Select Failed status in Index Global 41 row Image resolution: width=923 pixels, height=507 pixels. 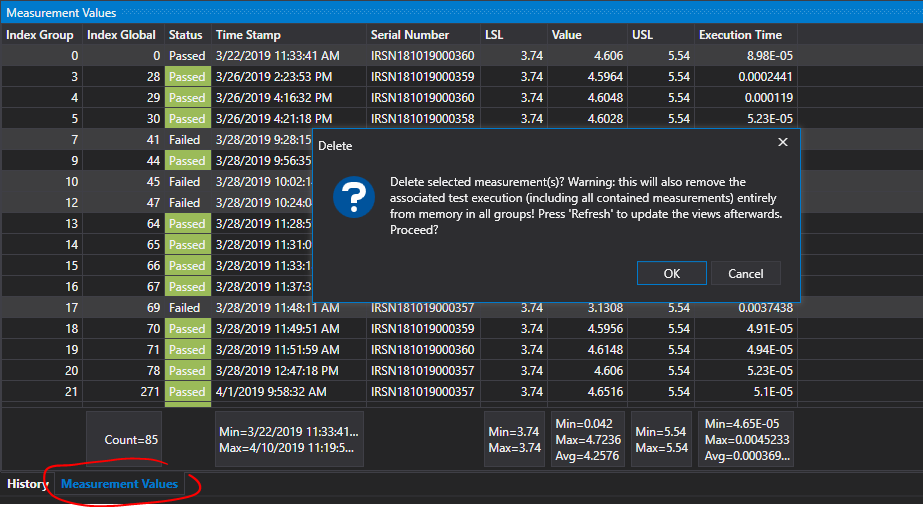click(x=188, y=140)
